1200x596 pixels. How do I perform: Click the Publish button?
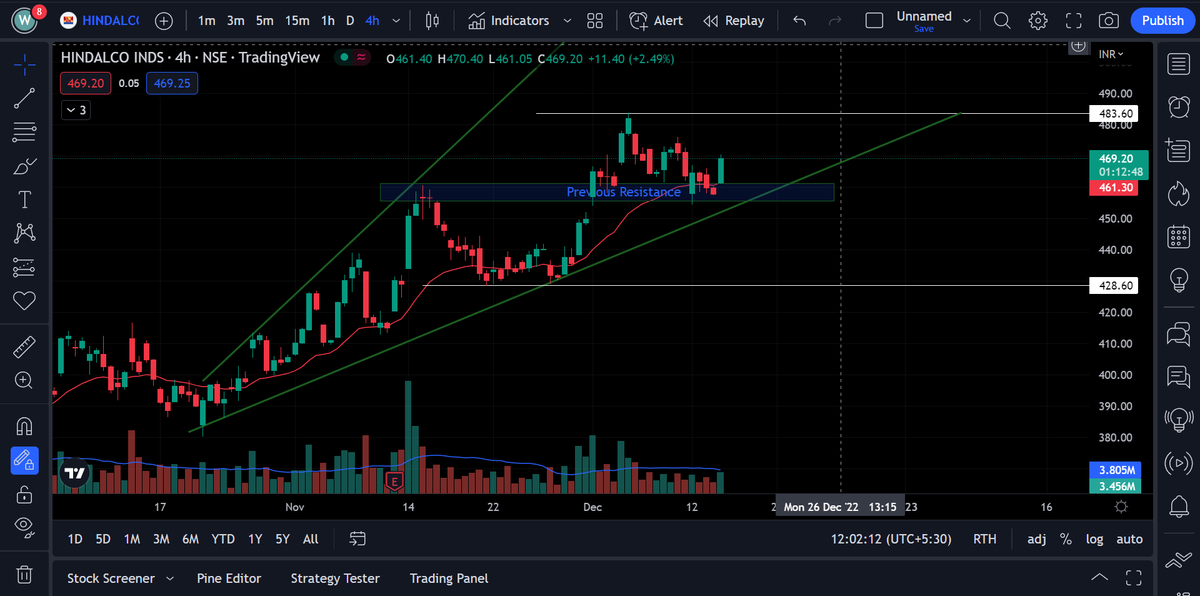coord(1162,20)
